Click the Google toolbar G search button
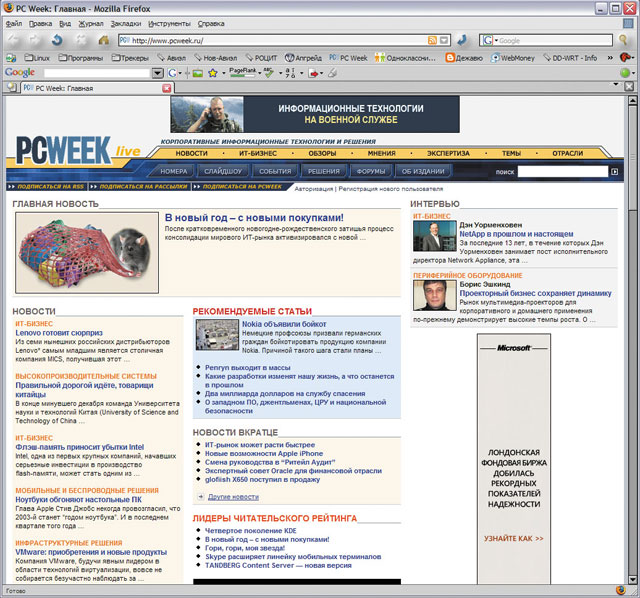640x598 pixels. [x=172, y=73]
